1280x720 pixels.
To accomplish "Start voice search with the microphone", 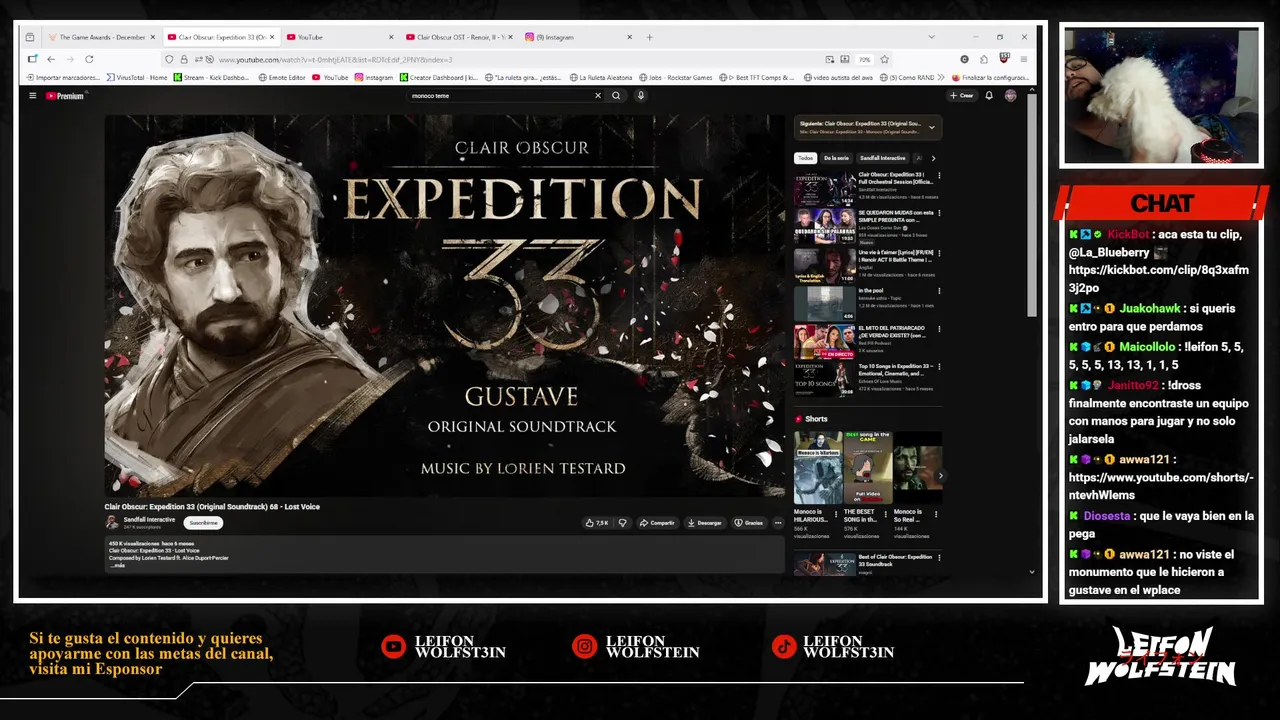I will pyautogui.click(x=641, y=96).
